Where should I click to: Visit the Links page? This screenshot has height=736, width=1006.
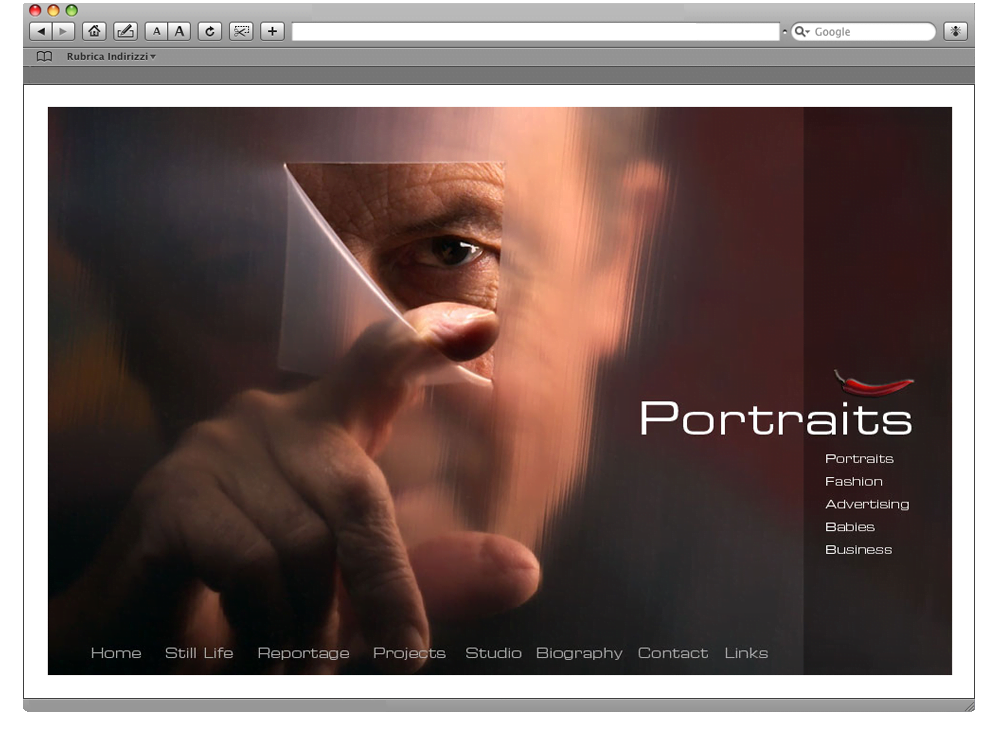pos(746,653)
